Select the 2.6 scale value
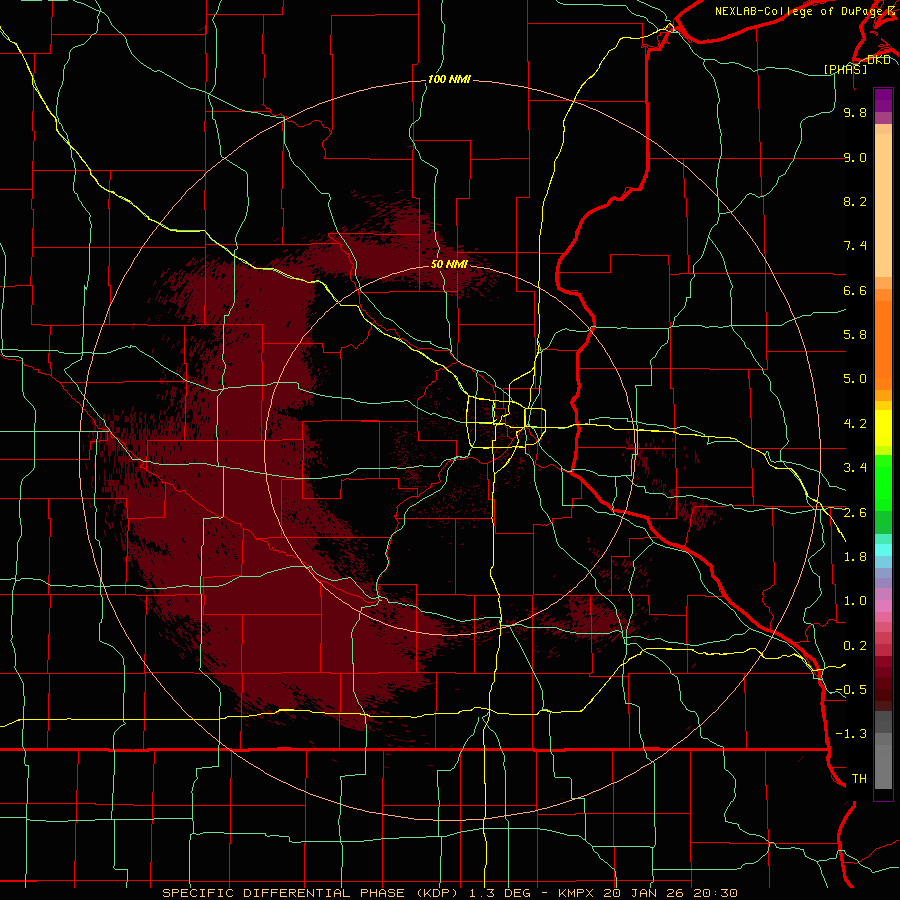Image resolution: width=900 pixels, height=900 pixels. click(855, 513)
